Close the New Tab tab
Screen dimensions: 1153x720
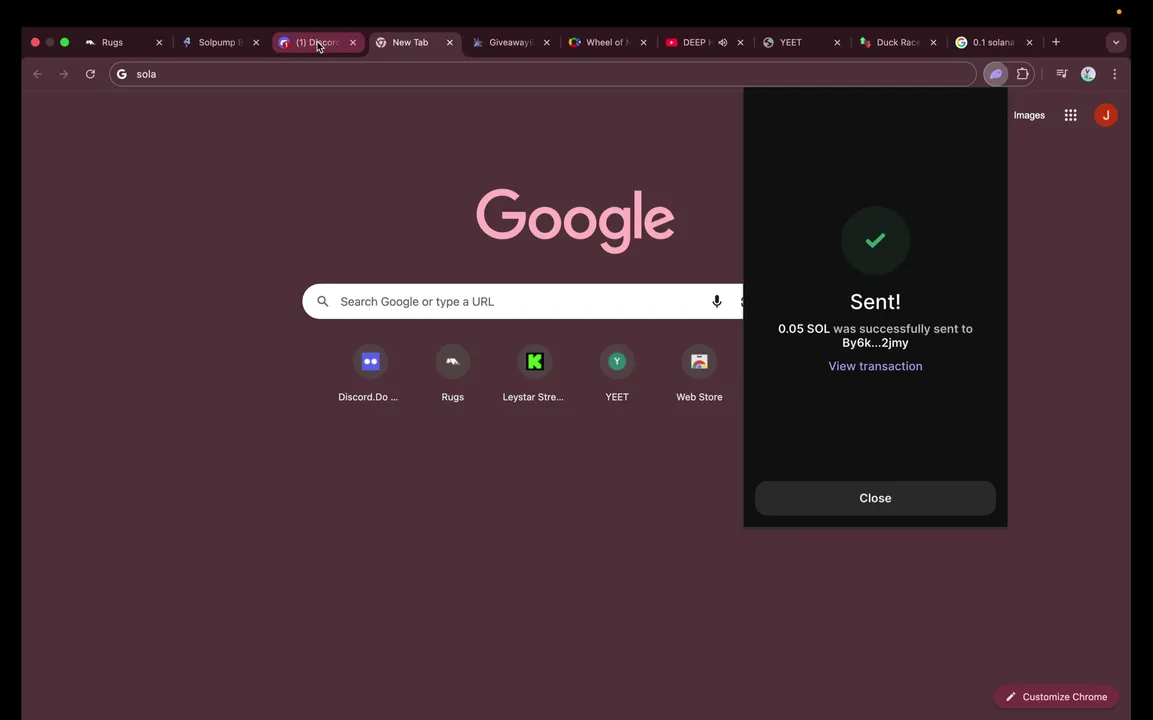pos(450,43)
